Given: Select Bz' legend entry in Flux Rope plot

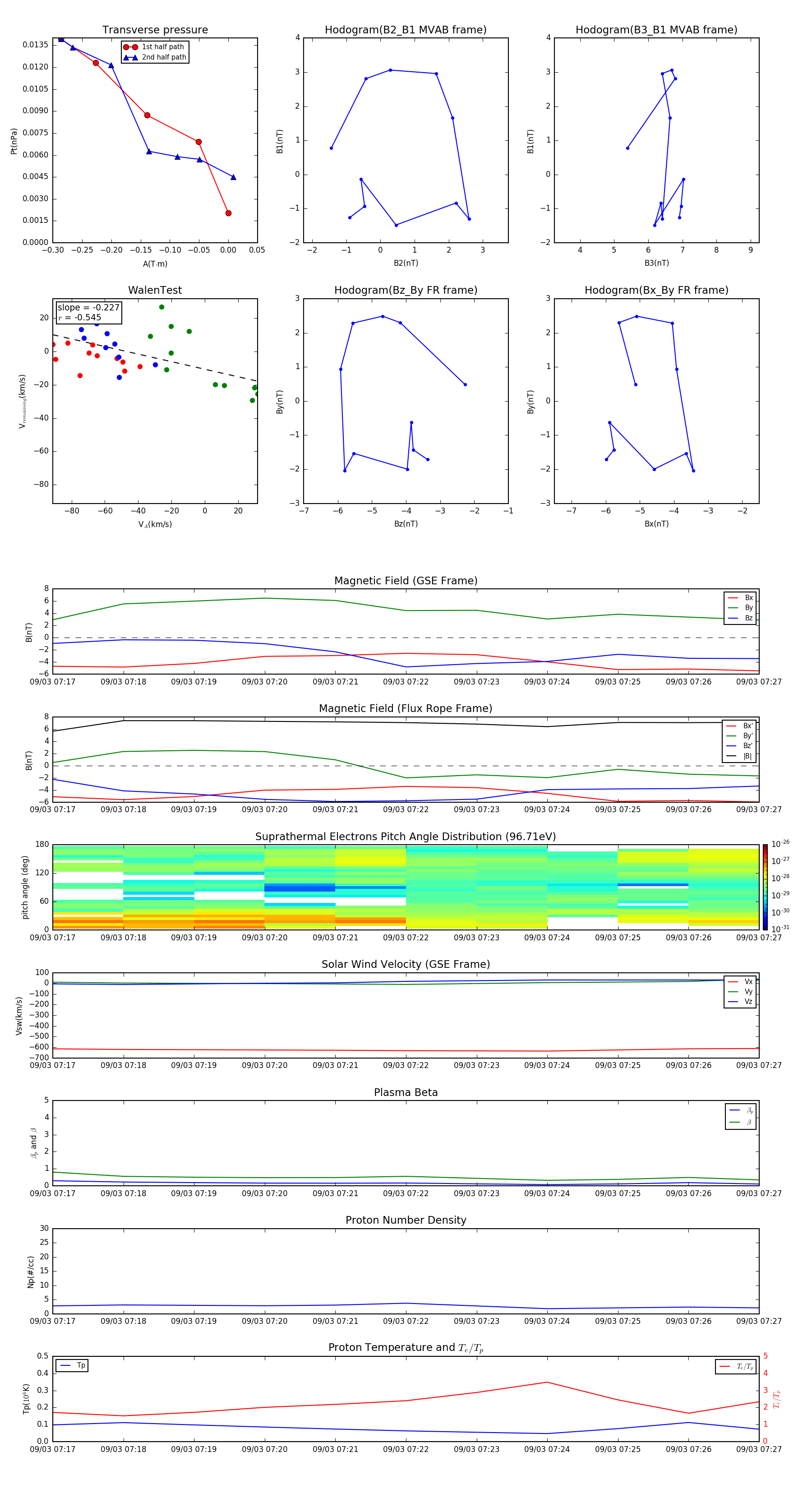Looking at the screenshot, I should pyautogui.click(x=739, y=746).
